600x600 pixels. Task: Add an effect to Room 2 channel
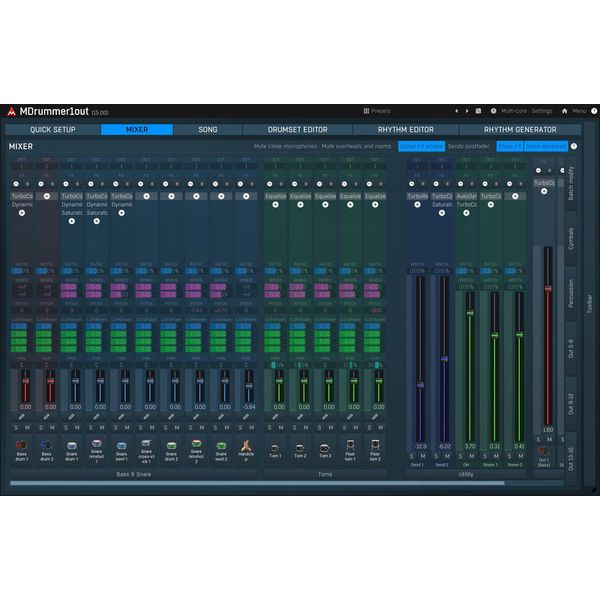tap(515, 196)
